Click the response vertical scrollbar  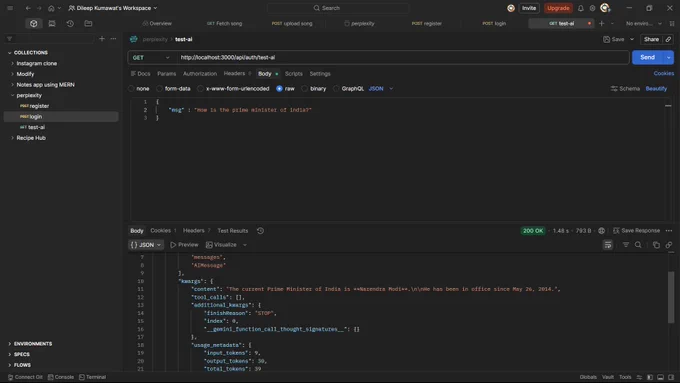671,297
